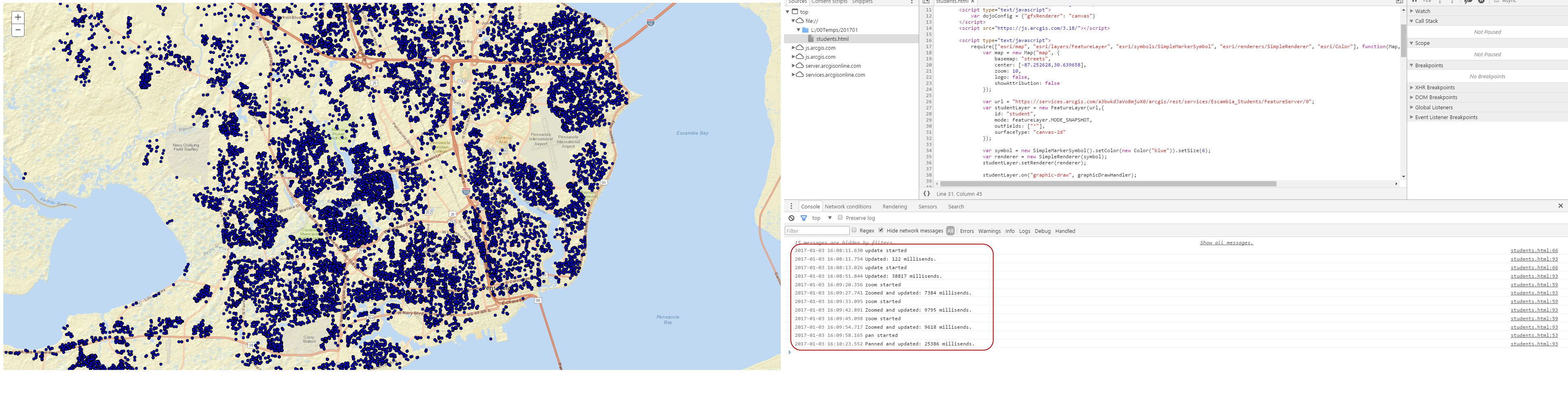The width and height of the screenshot is (1568, 394).
Task: Filter console by Warnings
Action: click(x=989, y=231)
